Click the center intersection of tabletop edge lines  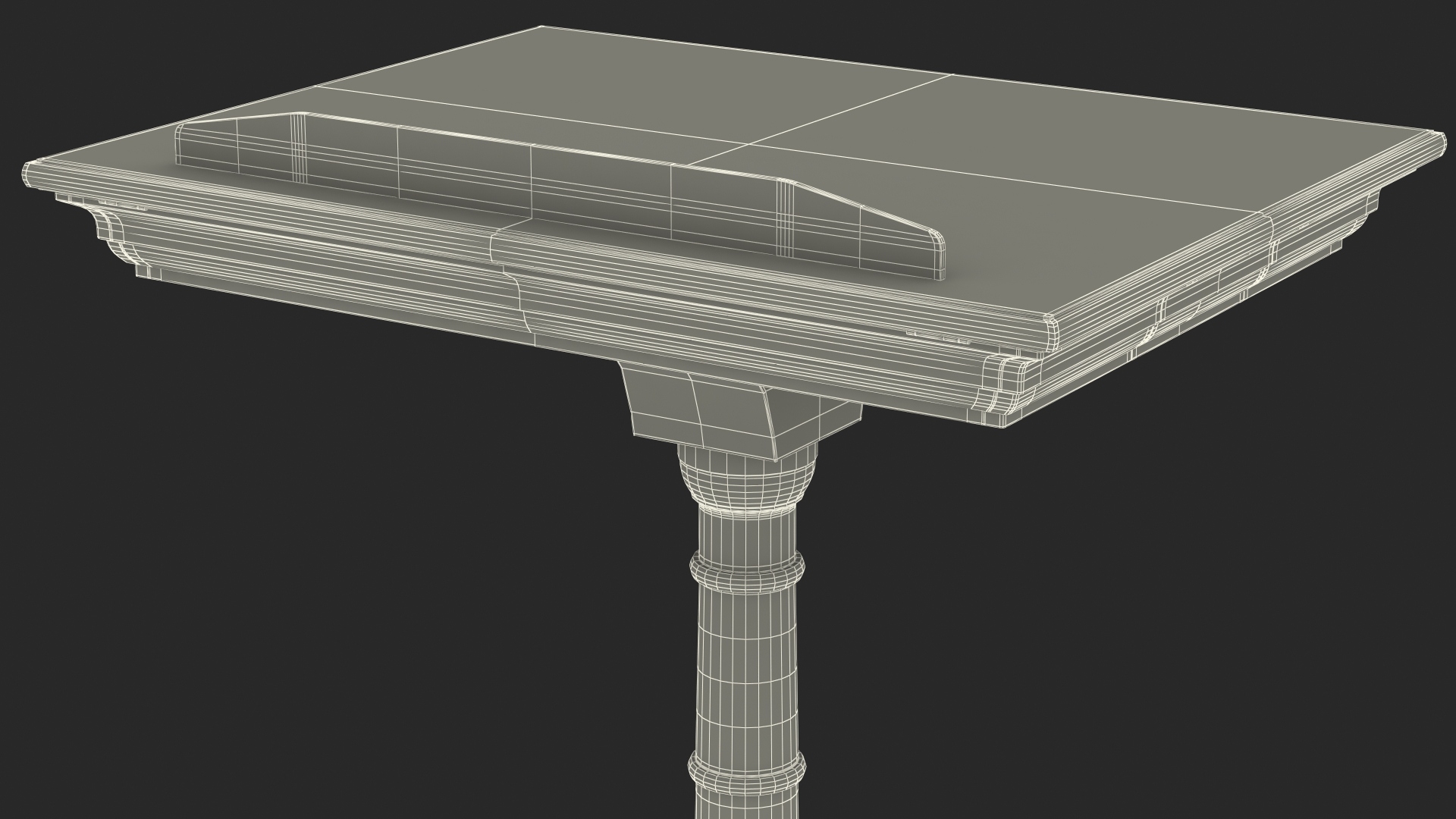750,143
